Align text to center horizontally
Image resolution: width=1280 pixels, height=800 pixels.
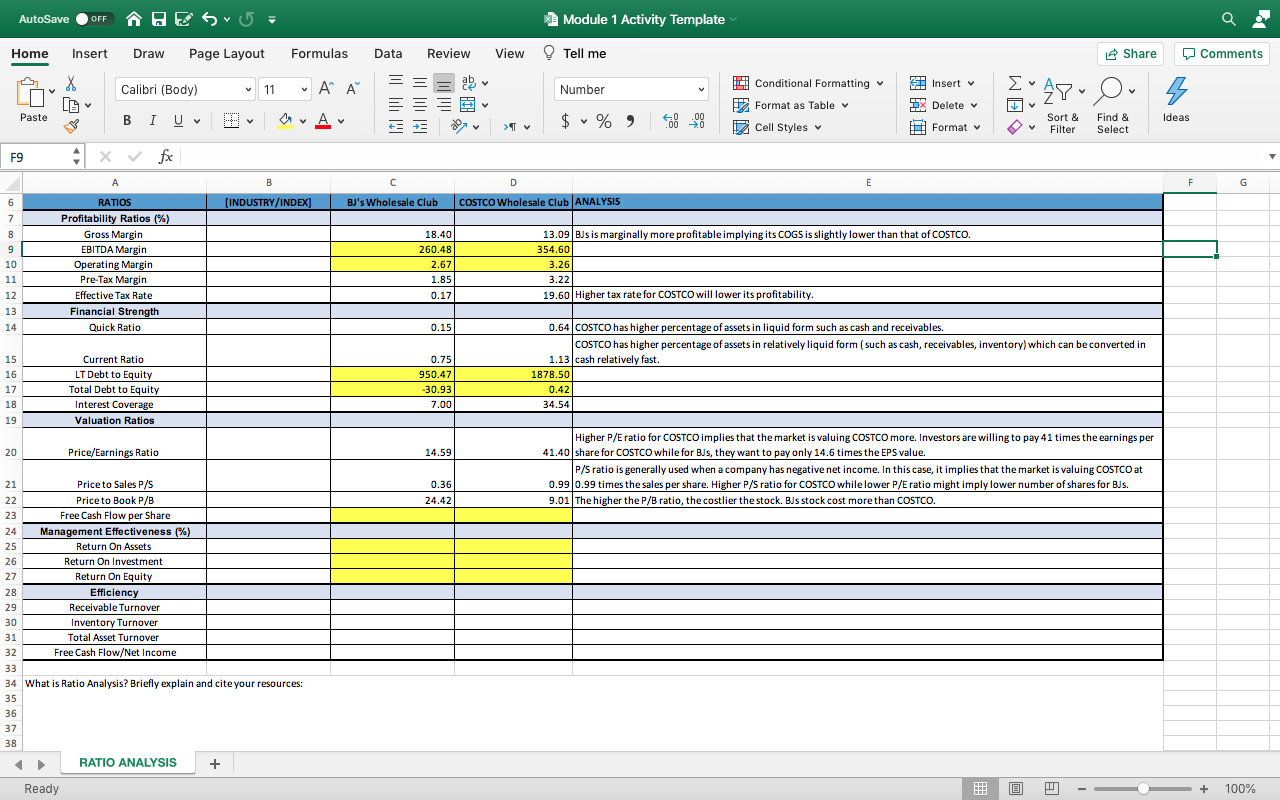coord(420,104)
